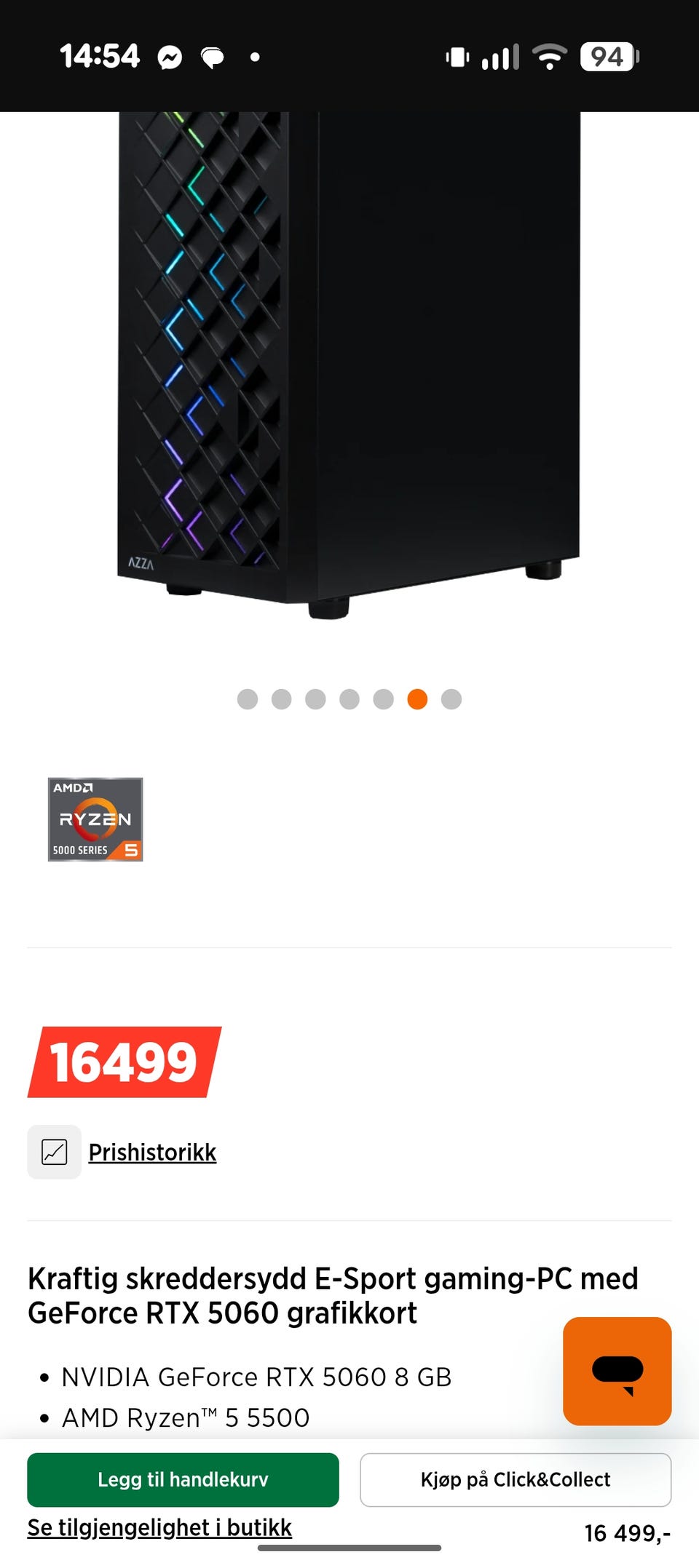699x1568 pixels.
Task: Tap the red 16499 price tag
Action: click(x=125, y=1062)
